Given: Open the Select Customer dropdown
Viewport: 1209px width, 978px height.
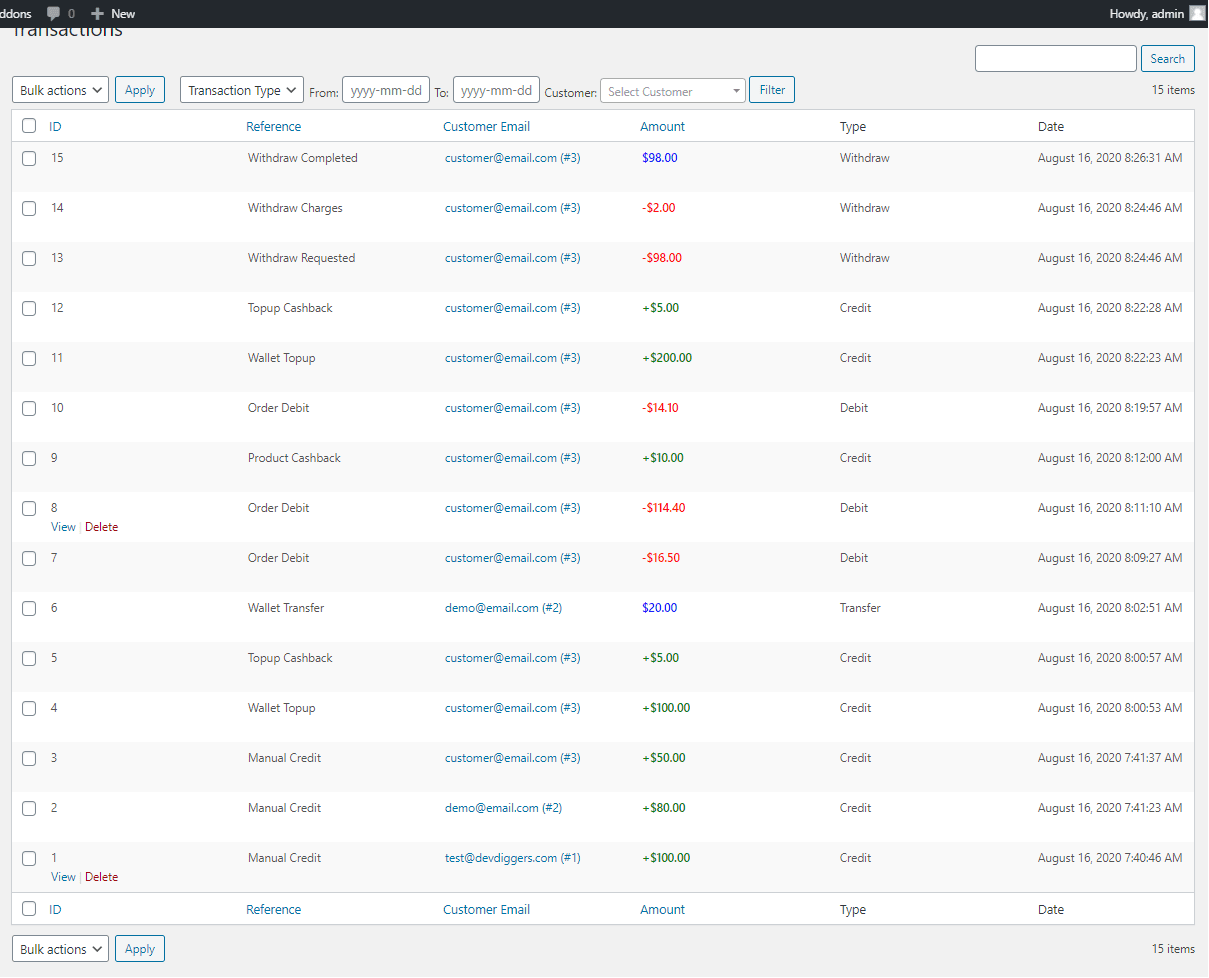Looking at the screenshot, I should tap(672, 89).
